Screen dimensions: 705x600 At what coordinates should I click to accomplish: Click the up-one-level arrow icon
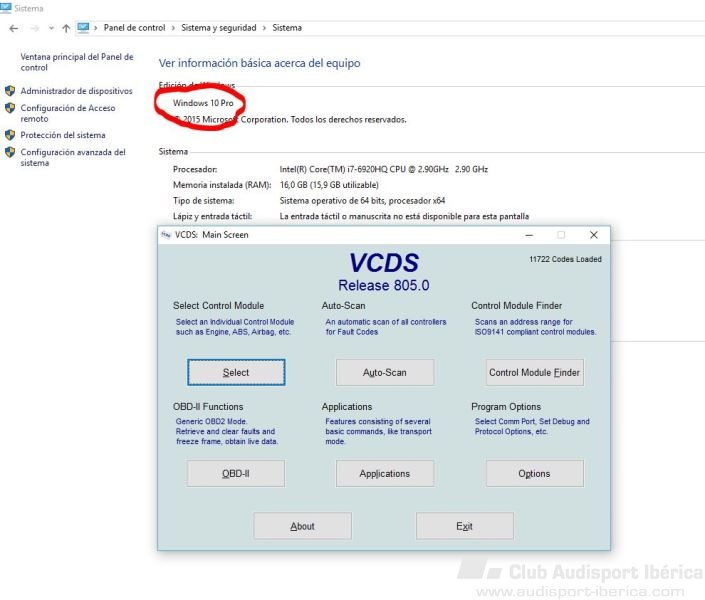pyautogui.click(x=66, y=28)
